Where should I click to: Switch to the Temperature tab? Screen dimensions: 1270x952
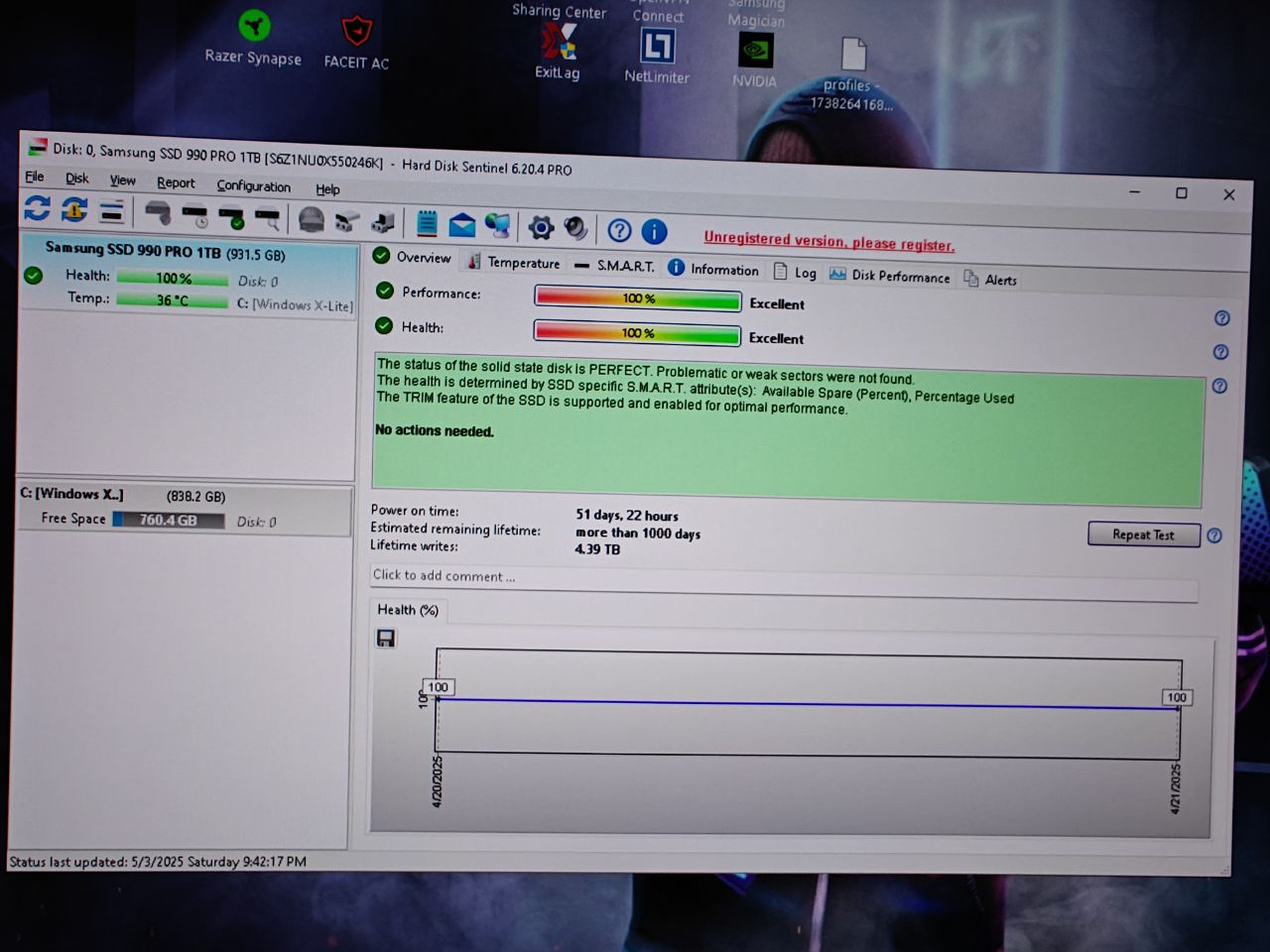(514, 262)
